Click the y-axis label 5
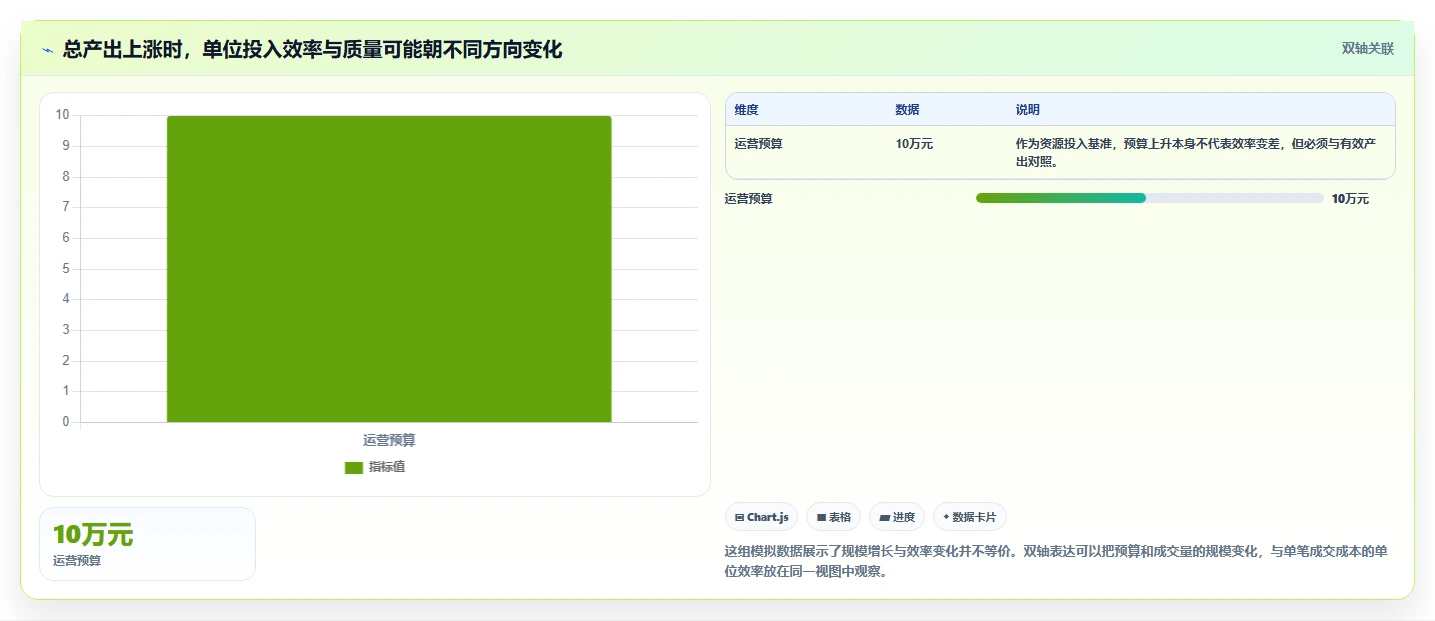This screenshot has width=1435, height=621. coord(66,268)
